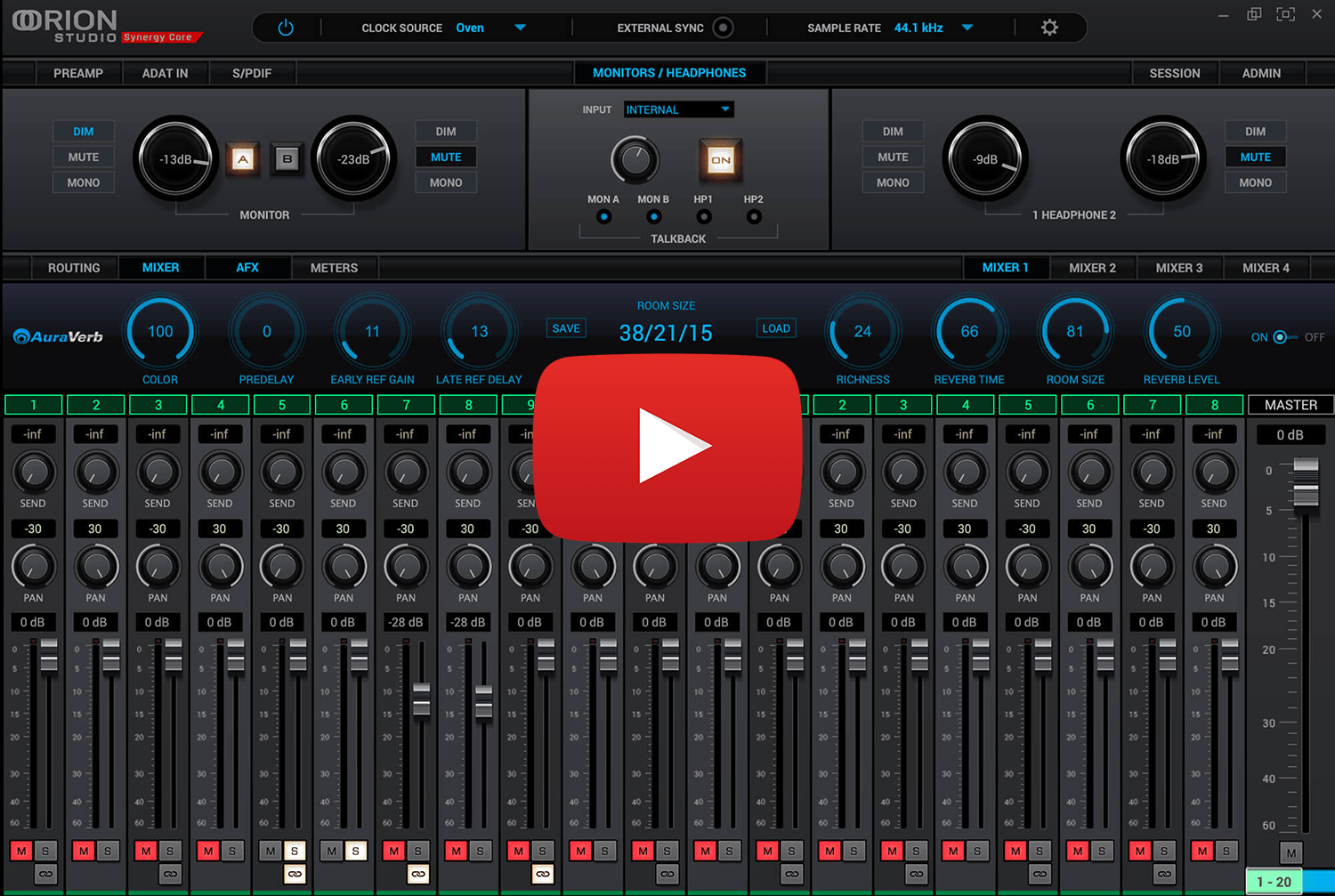
Task: Click the Master 0 dB value field
Action: tap(1290, 435)
